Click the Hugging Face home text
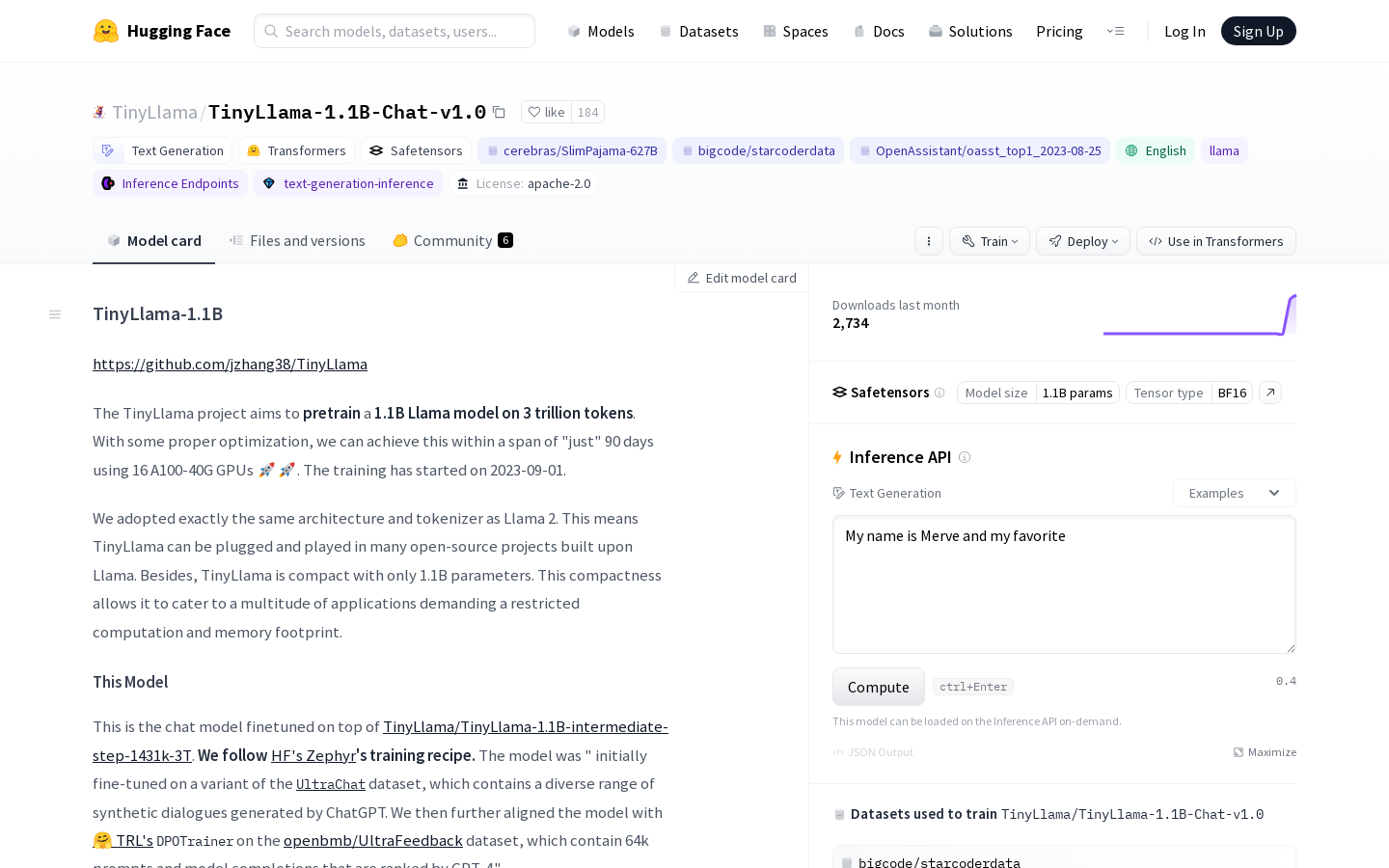 click(x=178, y=31)
